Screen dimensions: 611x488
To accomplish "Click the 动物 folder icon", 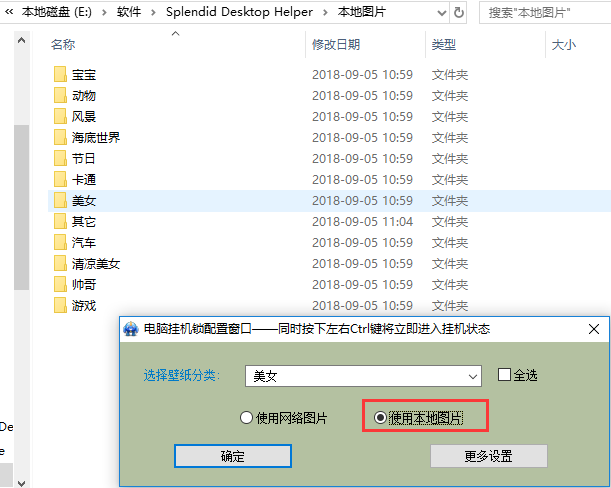I will click(x=60, y=95).
